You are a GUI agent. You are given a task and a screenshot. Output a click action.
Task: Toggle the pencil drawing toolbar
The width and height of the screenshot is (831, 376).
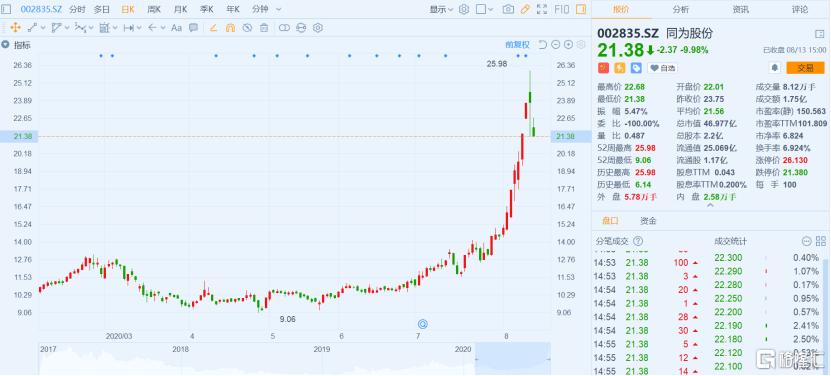[525, 9]
